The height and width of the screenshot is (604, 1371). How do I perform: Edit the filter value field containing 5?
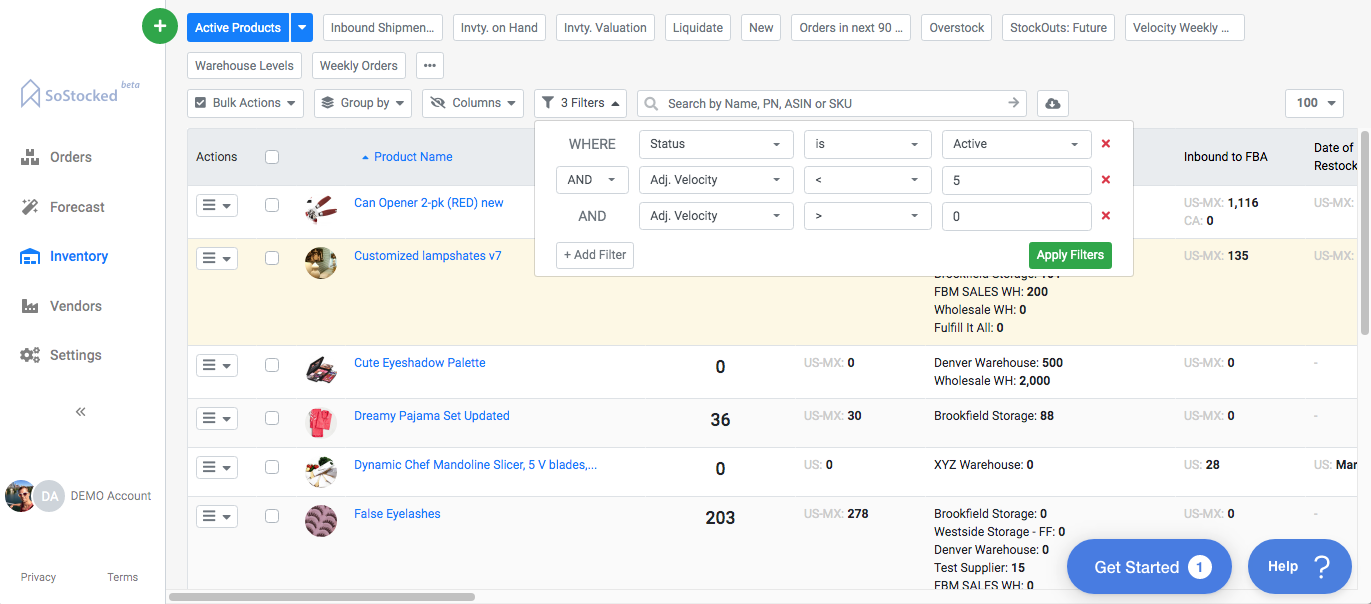[x=1016, y=180]
